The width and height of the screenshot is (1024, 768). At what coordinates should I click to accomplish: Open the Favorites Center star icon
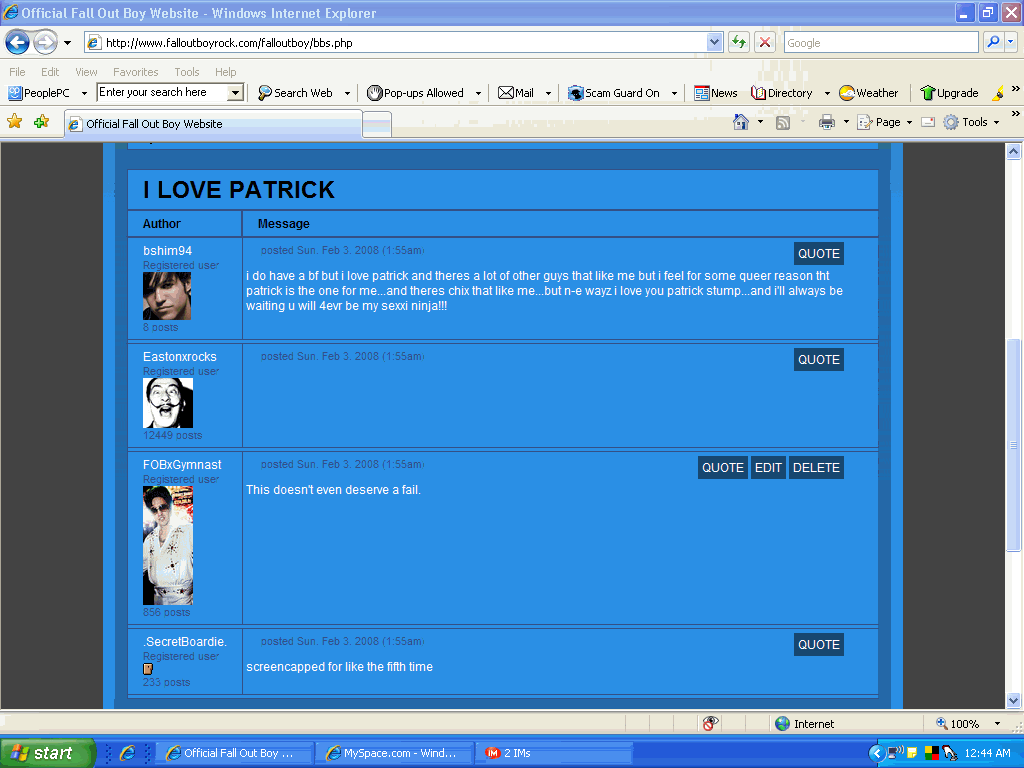click(x=14, y=121)
